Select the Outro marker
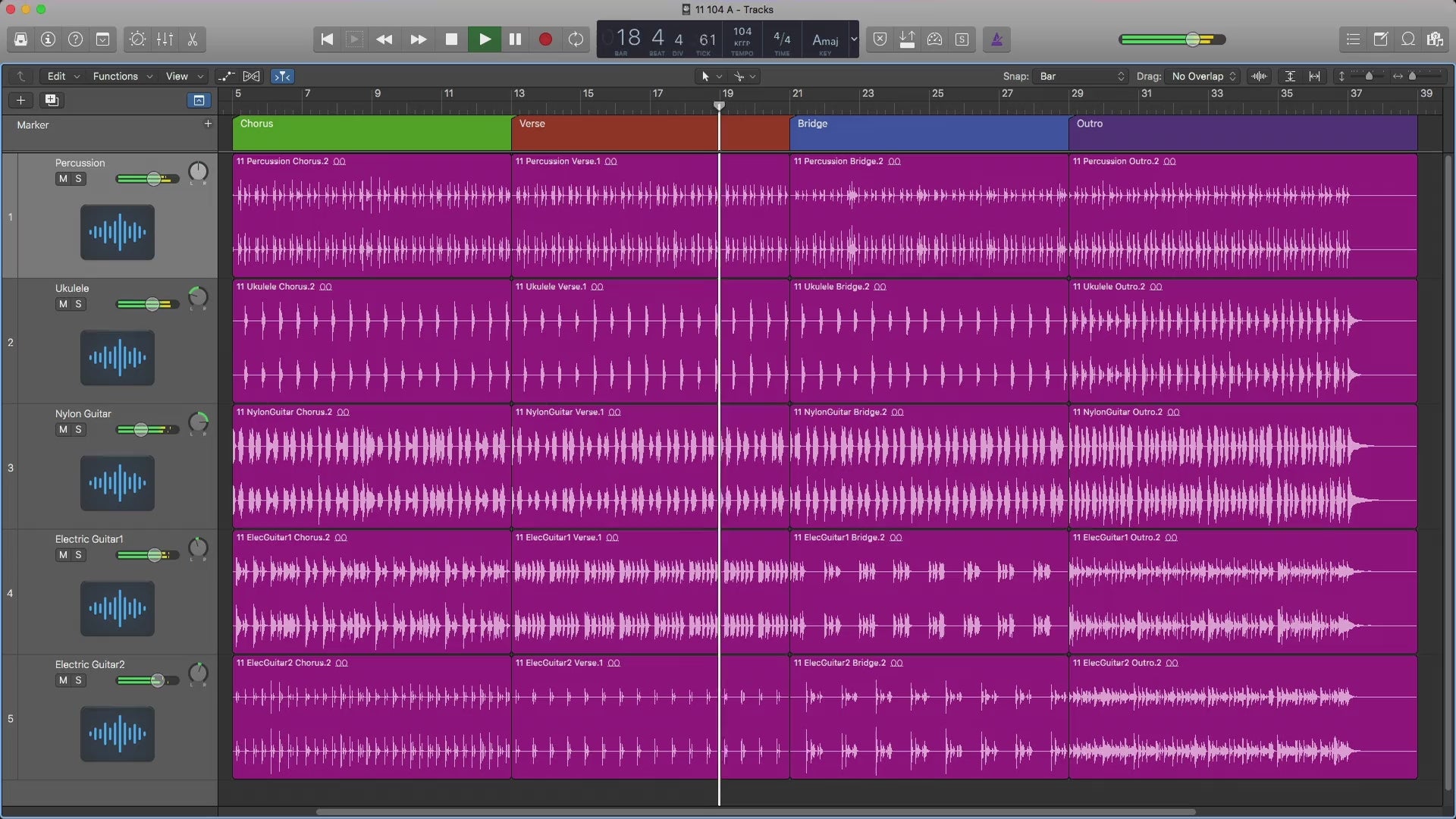1456x819 pixels. click(1243, 133)
